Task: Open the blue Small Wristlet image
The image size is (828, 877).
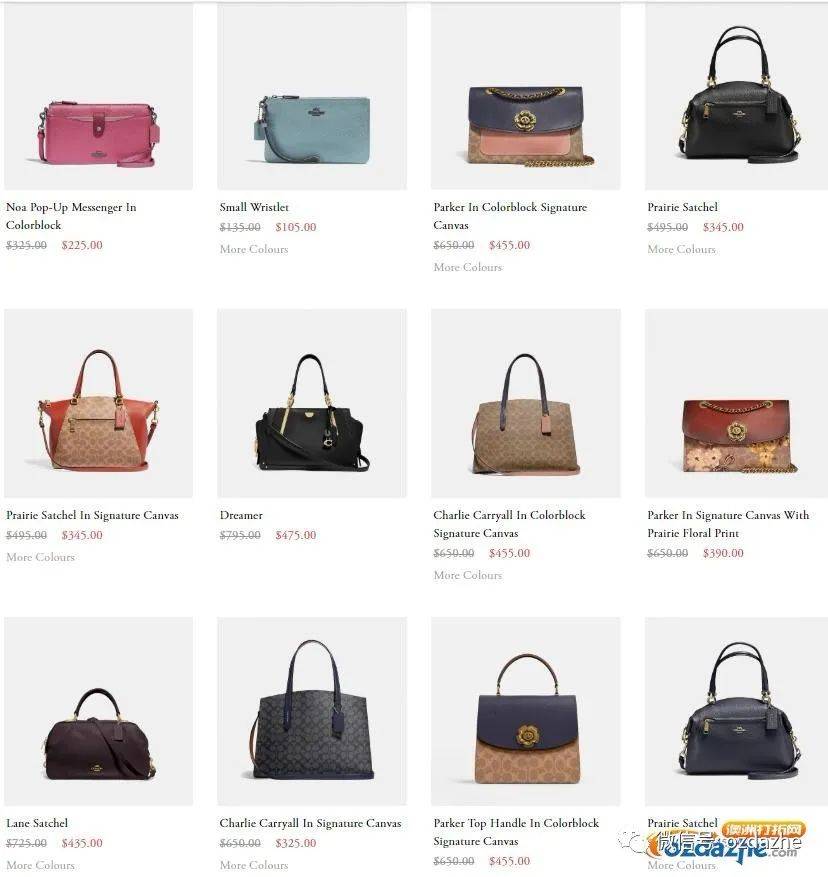Action: (x=312, y=96)
